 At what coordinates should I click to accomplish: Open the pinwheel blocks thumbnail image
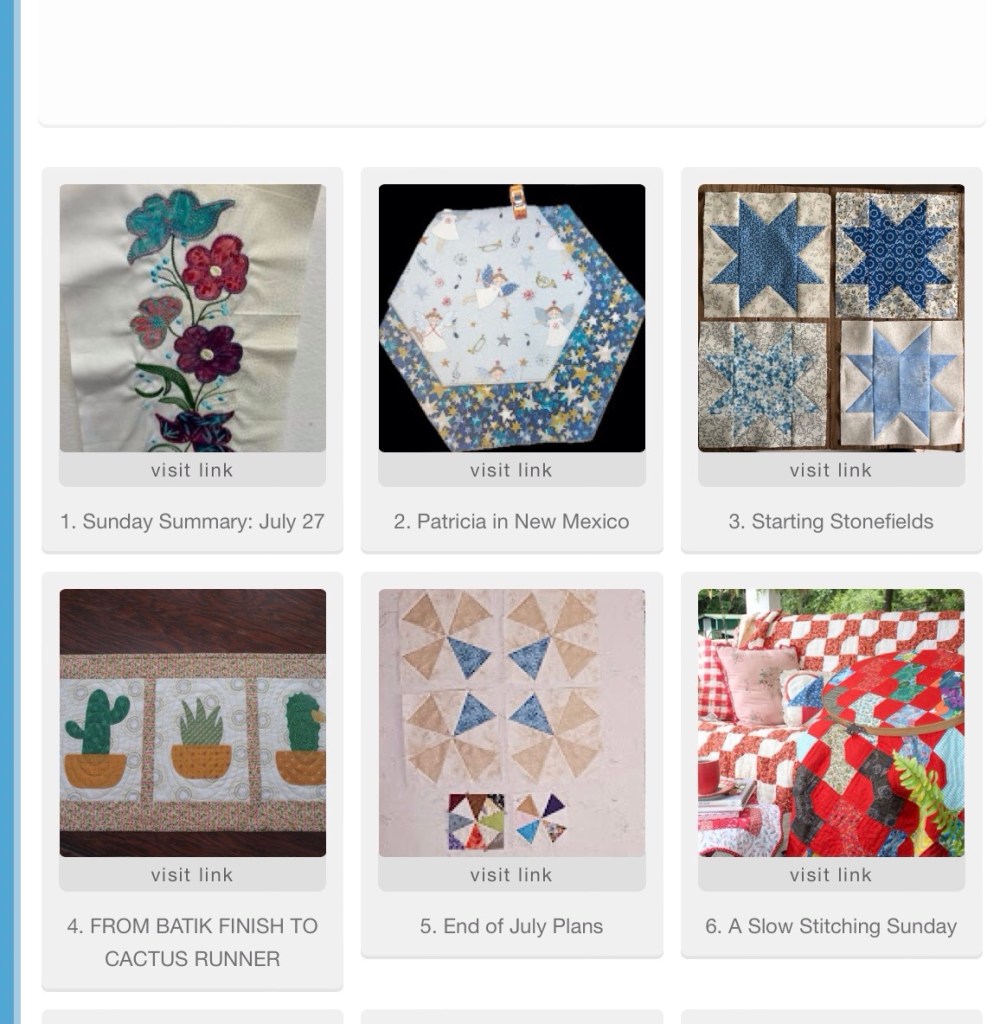(x=511, y=723)
